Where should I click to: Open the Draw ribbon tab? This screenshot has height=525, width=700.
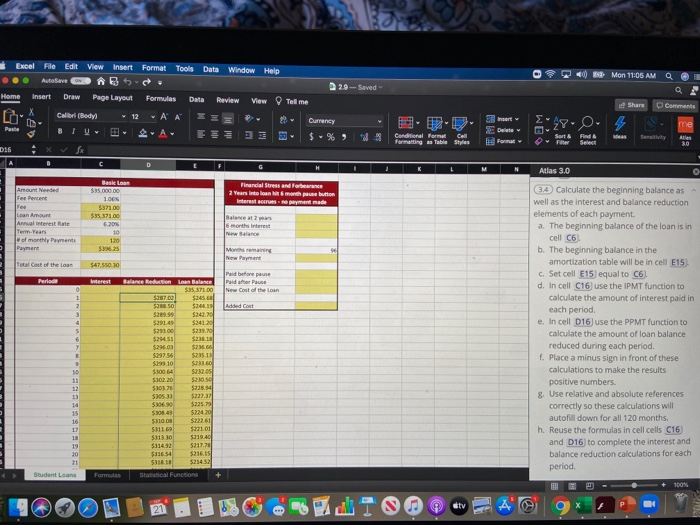tap(71, 96)
